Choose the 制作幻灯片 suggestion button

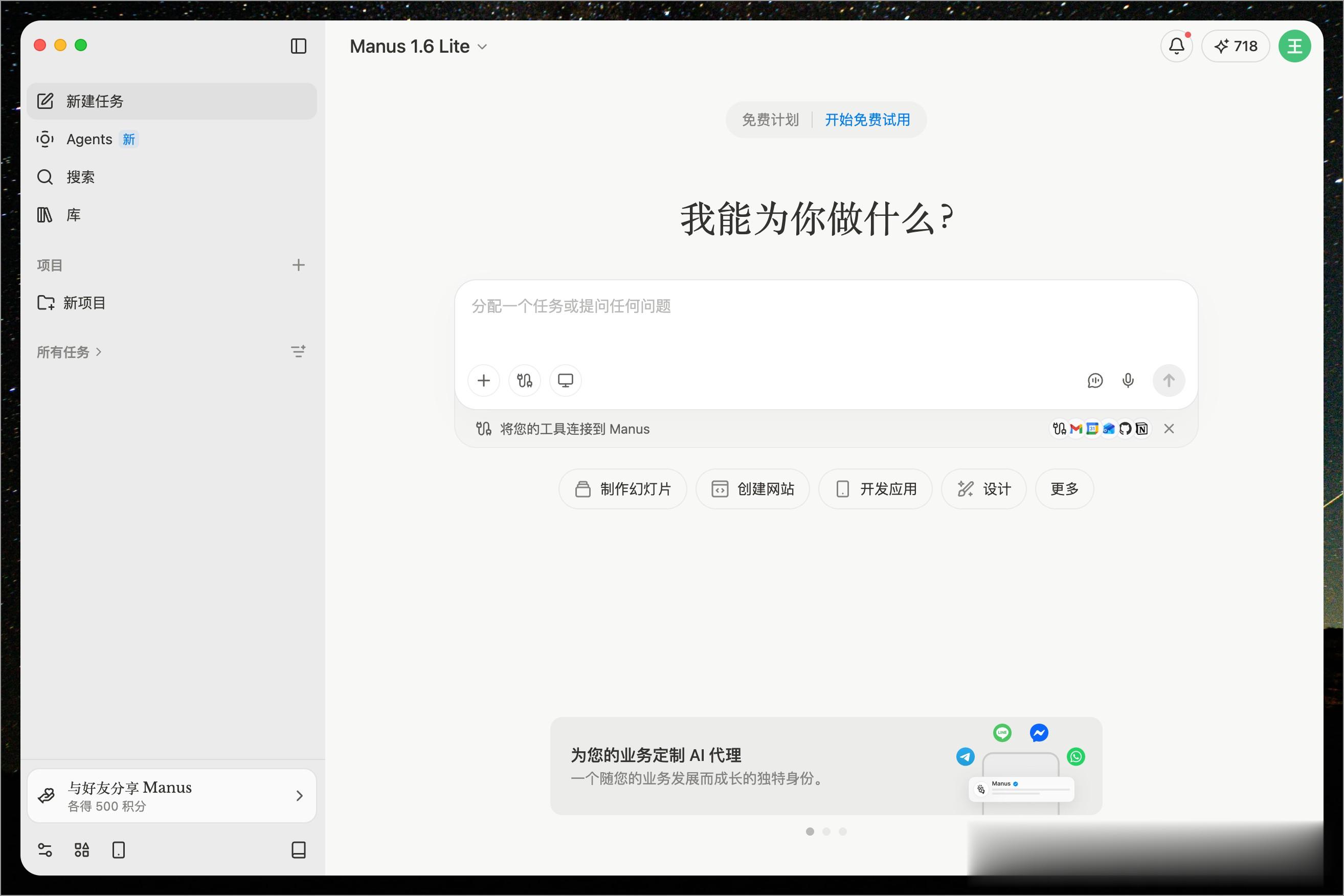tap(622, 489)
